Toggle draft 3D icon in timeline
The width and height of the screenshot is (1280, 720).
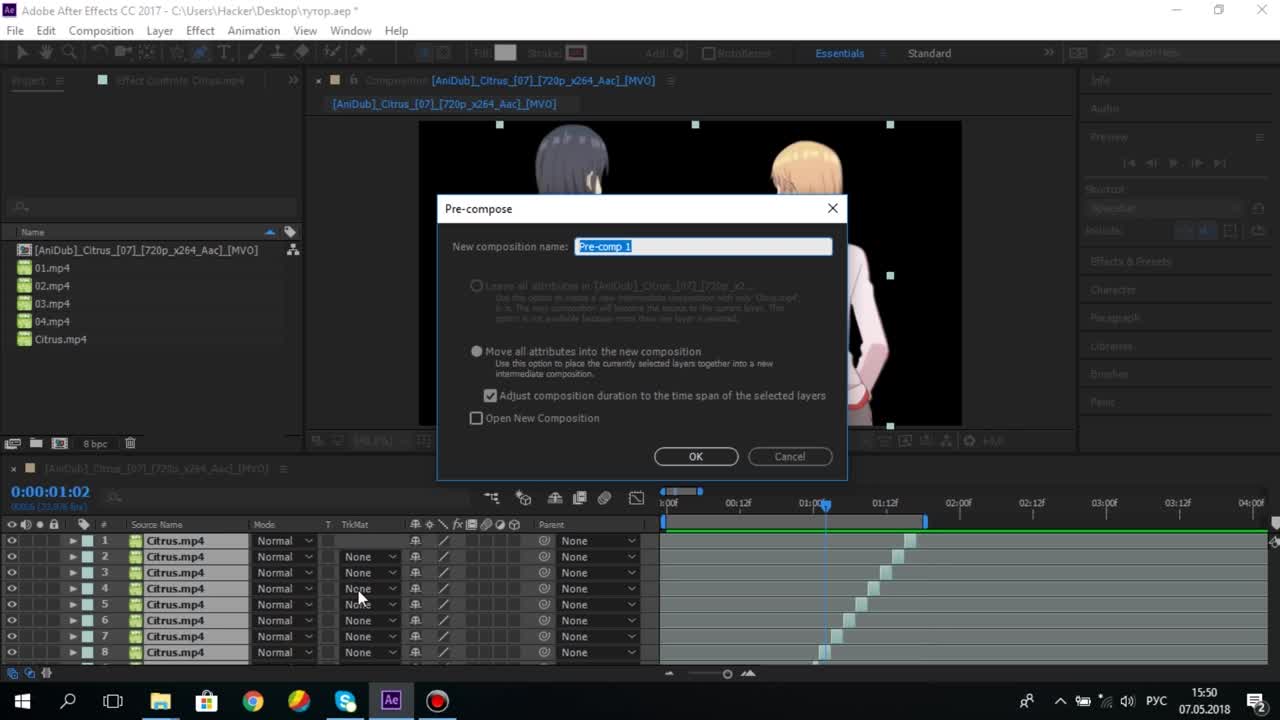click(523, 498)
